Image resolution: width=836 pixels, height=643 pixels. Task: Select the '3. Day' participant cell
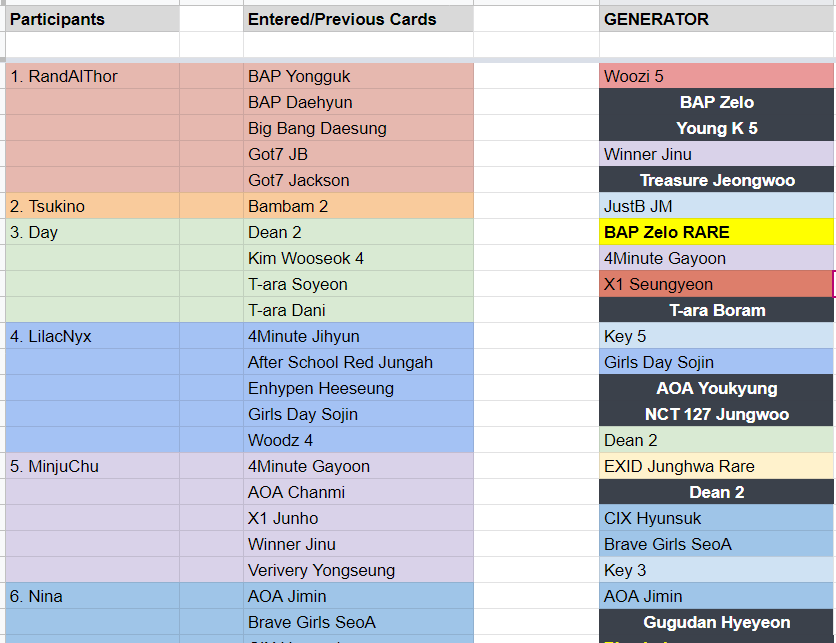pyautogui.click(x=92, y=232)
